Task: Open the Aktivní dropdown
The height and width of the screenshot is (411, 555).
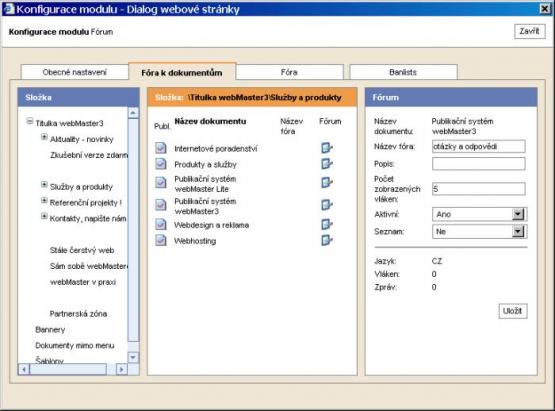Action: tap(518, 214)
